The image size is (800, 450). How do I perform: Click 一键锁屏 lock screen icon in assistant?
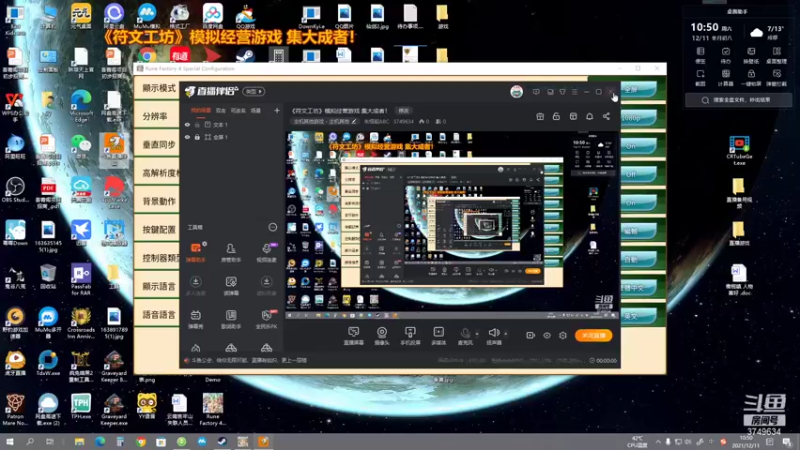coord(751,78)
